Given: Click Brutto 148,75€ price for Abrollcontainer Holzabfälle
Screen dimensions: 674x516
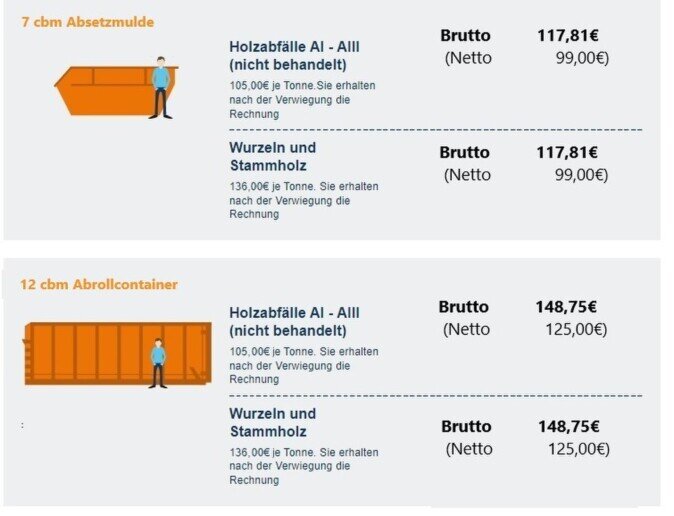Looking at the screenshot, I should pyautogui.click(x=566, y=307).
